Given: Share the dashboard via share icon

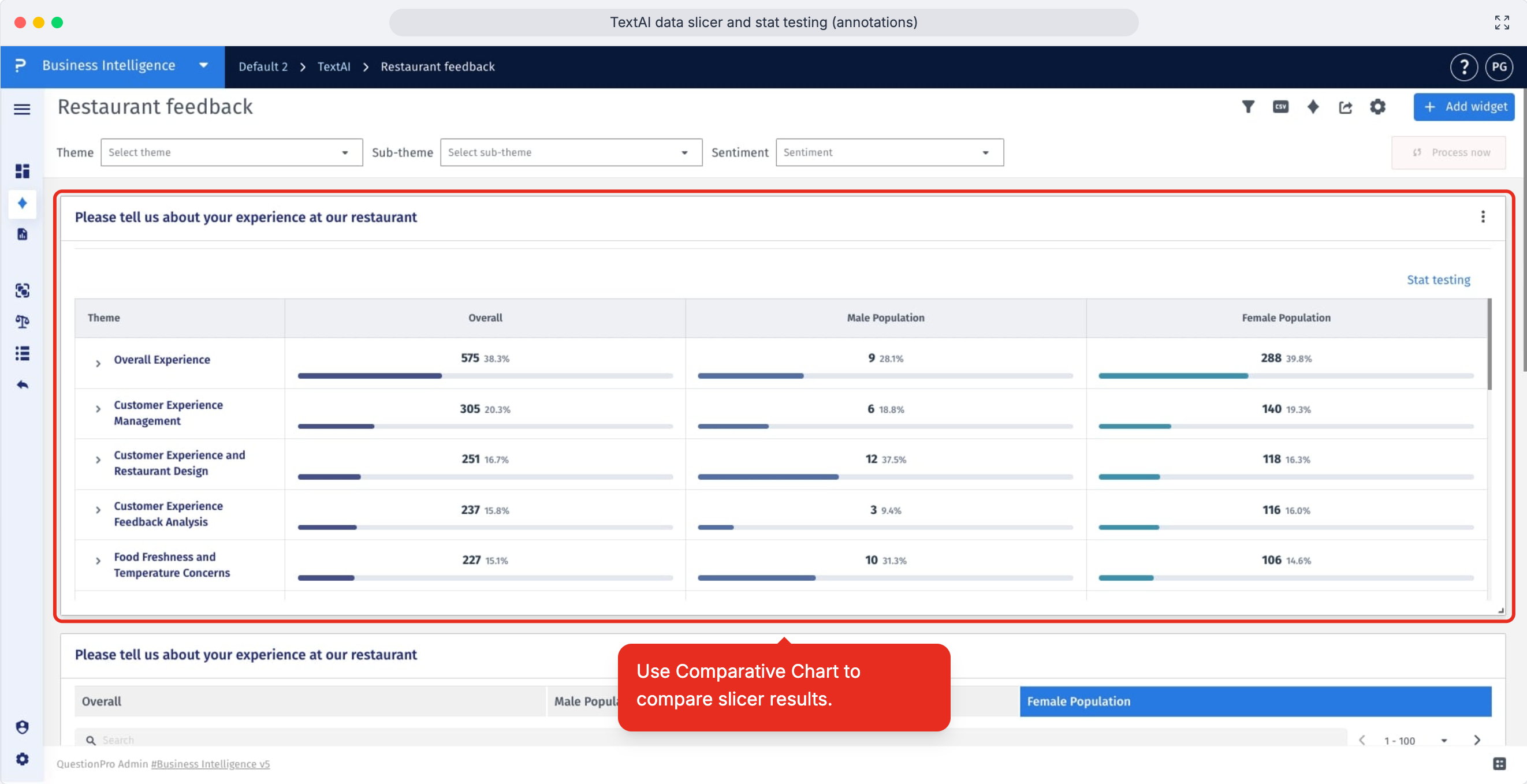Looking at the screenshot, I should pyautogui.click(x=1346, y=107).
